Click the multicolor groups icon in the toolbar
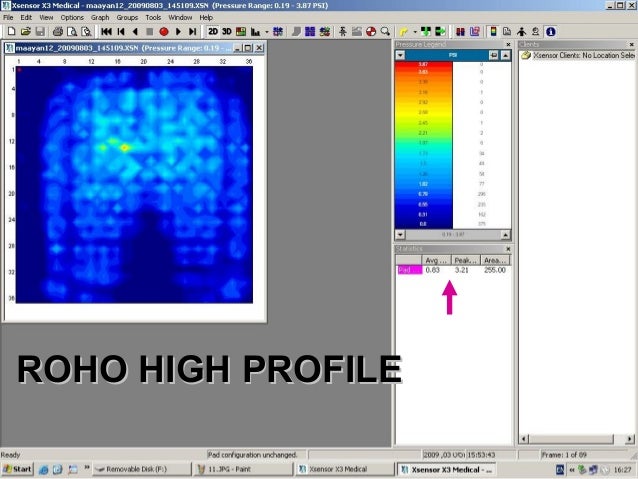 [x=325, y=31]
